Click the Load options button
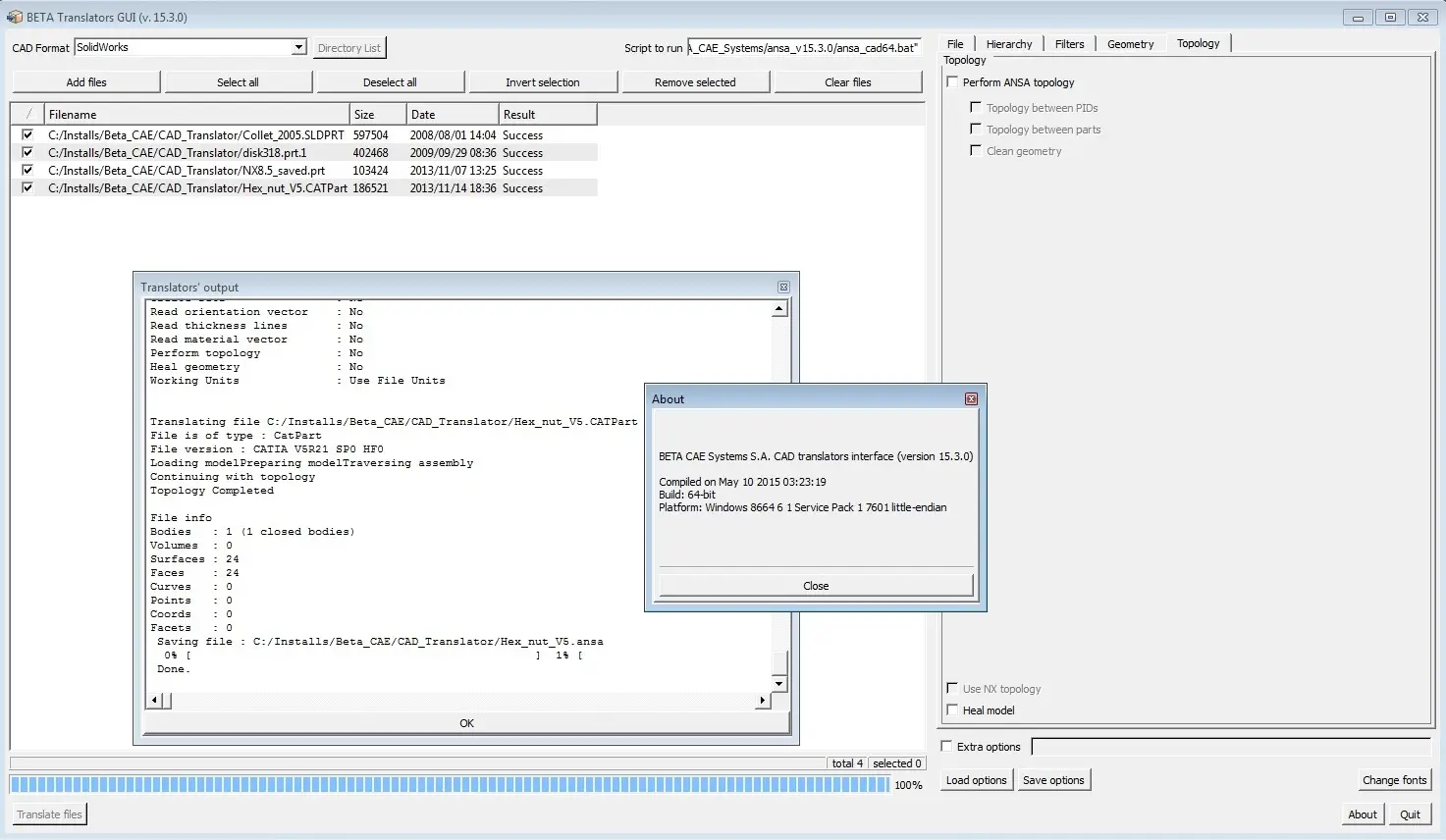This screenshot has width=1446, height=840. 976,780
